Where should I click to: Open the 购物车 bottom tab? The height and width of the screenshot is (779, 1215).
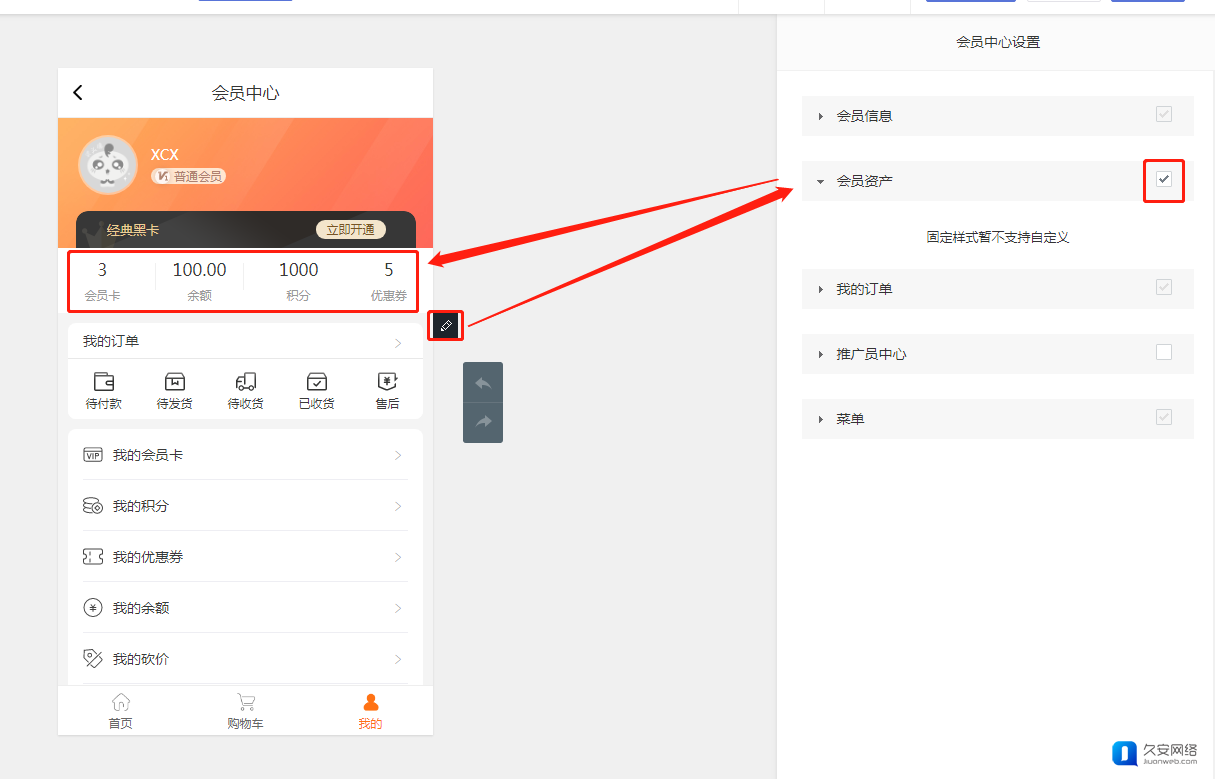(245, 711)
